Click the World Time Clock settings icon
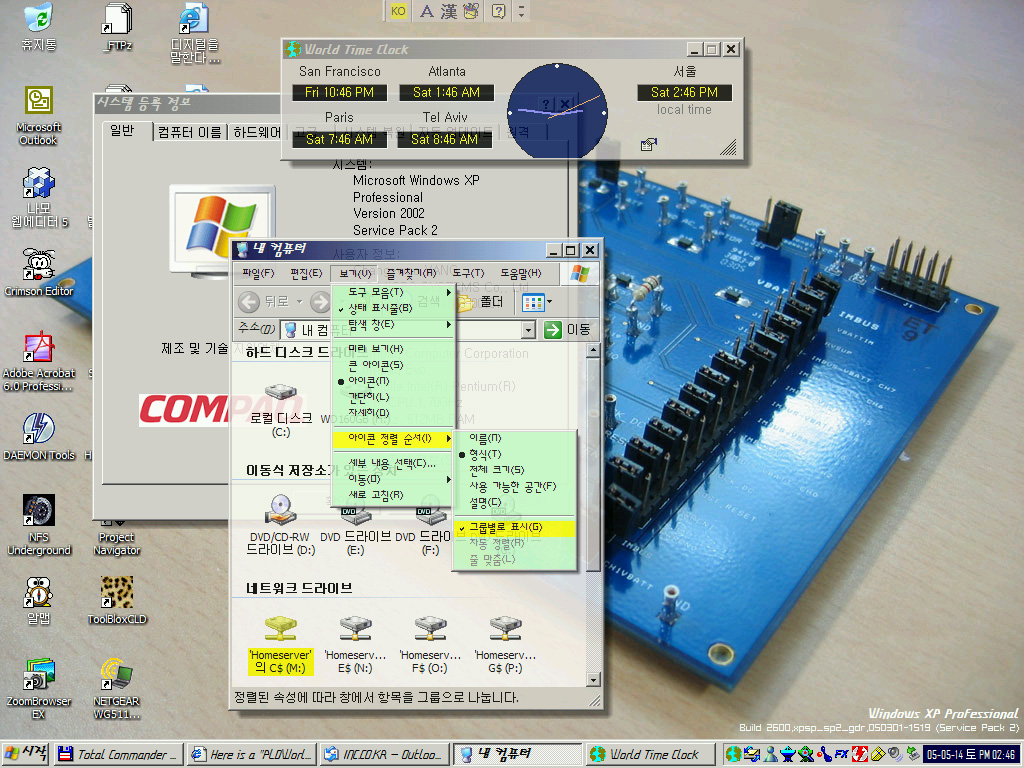The height and width of the screenshot is (768, 1024). coord(648,145)
